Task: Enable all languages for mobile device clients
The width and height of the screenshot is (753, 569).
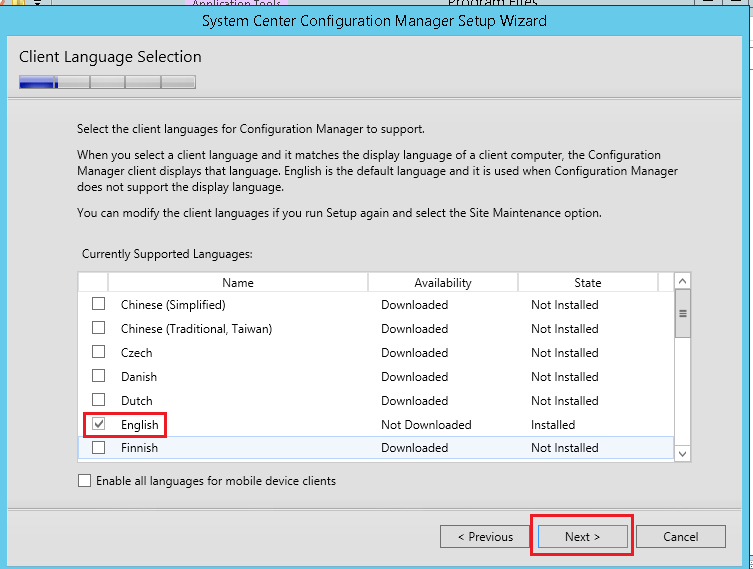Action: pyautogui.click(x=84, y=481)
